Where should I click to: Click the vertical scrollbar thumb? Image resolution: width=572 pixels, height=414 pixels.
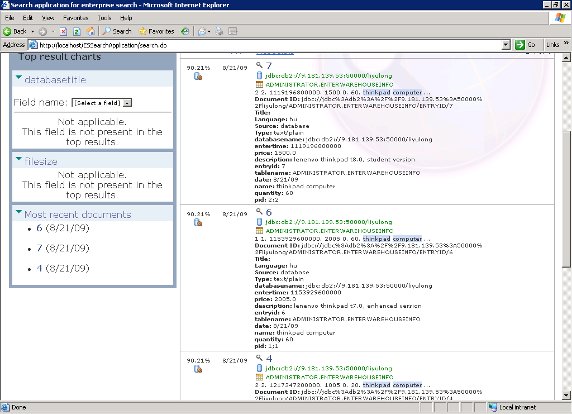tap(566, 199)
